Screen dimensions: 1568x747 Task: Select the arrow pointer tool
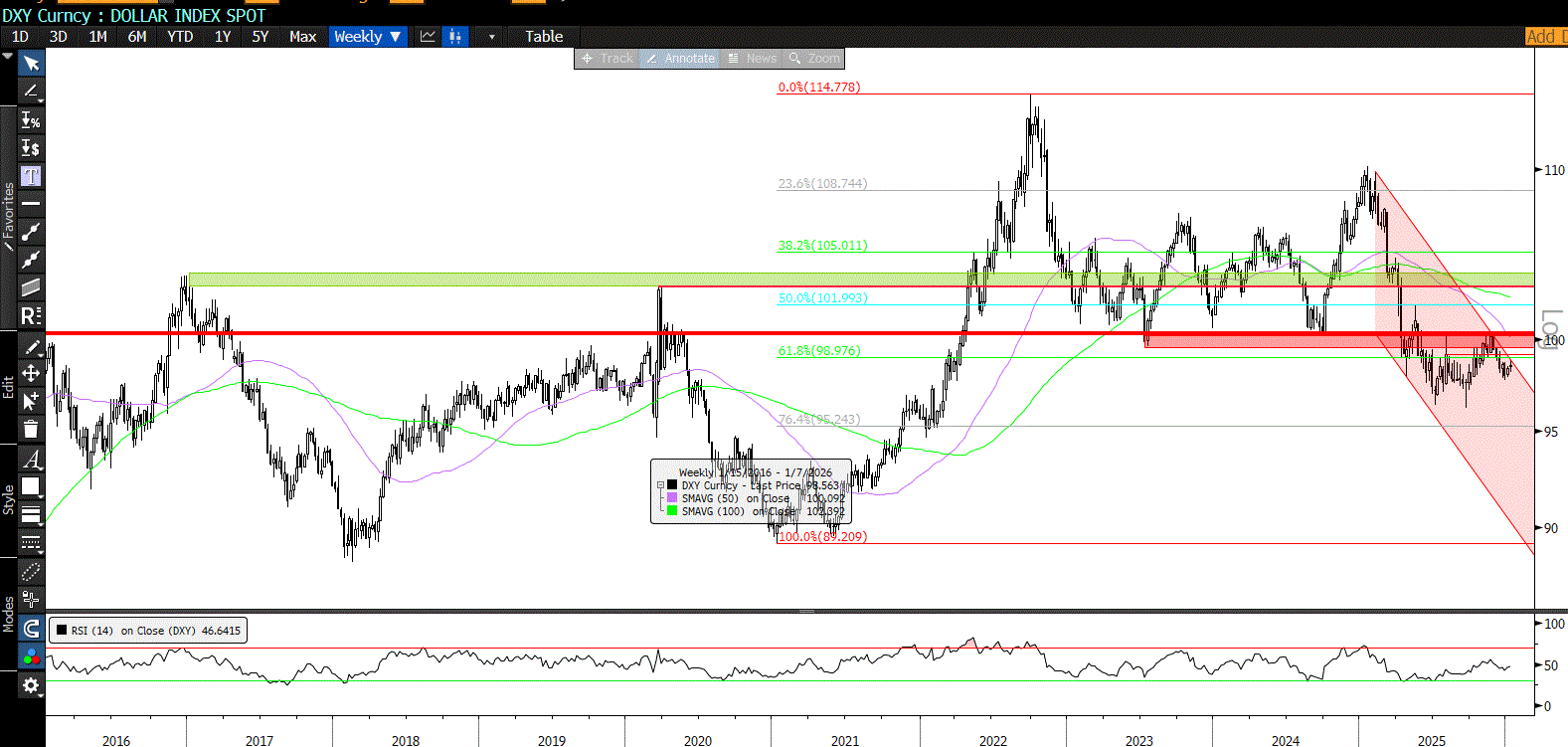tap(31, 64)
